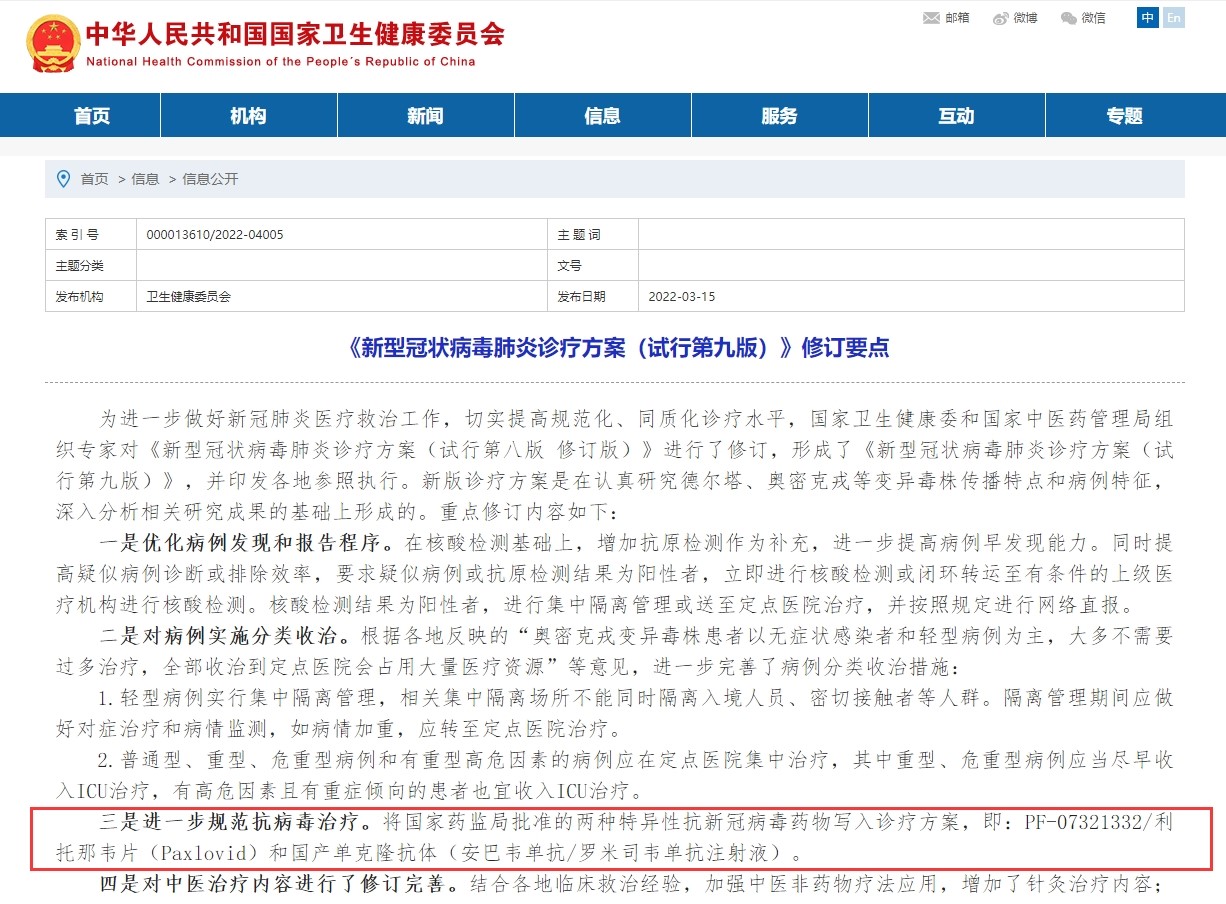Select the 信息 navigation menu
This screenshot has width=1226, height=904.
pos(602,116)
